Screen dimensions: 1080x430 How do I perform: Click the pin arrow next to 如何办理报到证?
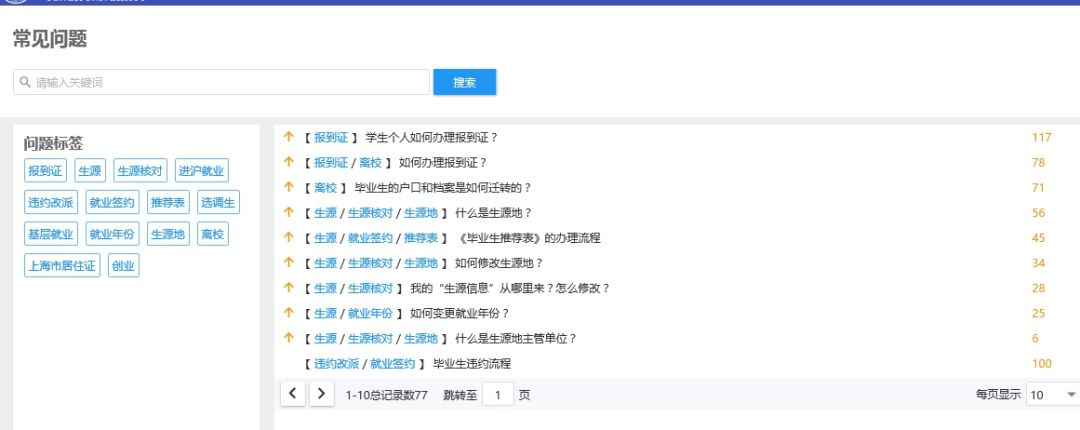[x=289, y=162]
